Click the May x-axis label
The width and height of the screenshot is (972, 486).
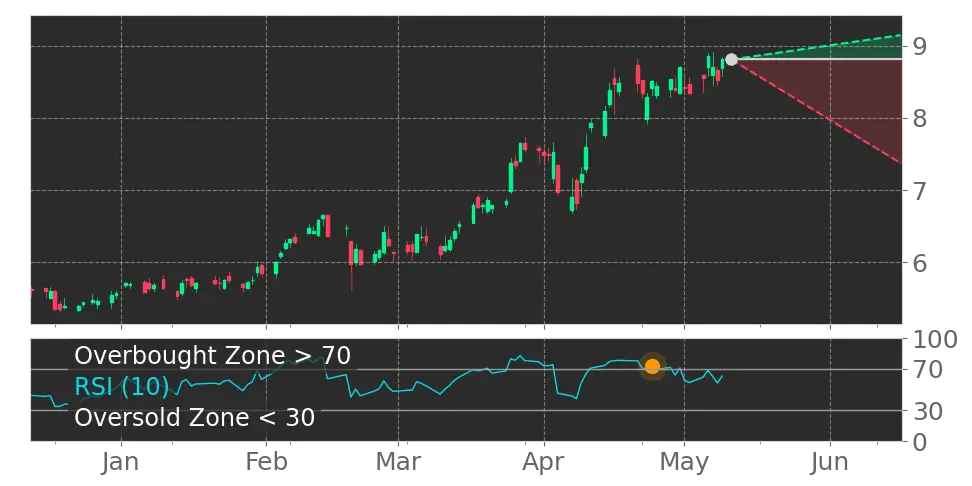(684, 462)
